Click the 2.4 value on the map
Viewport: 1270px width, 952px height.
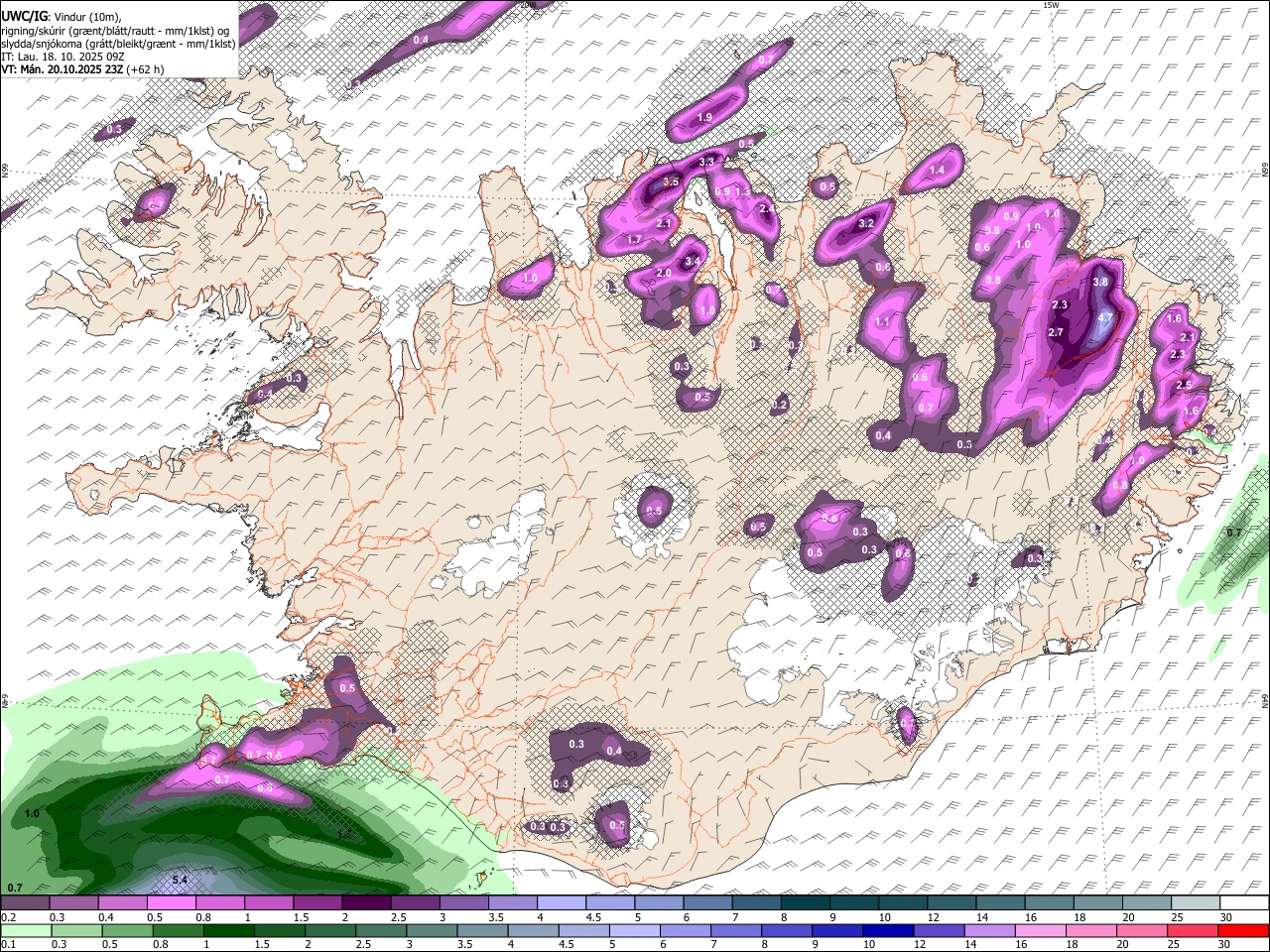pos(766,209)
